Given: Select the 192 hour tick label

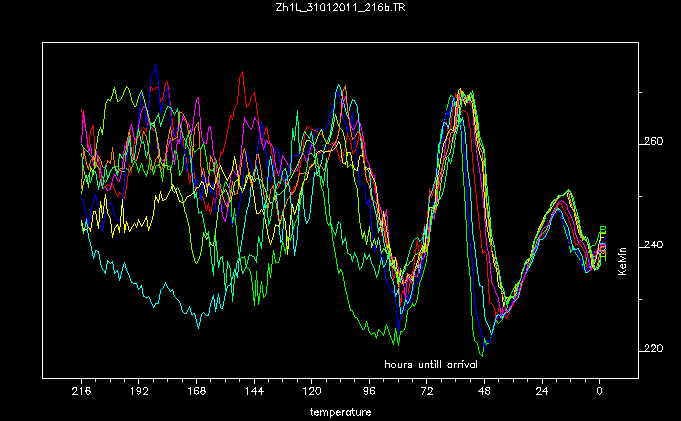Looking at the screenshot, I should point(139,394).
